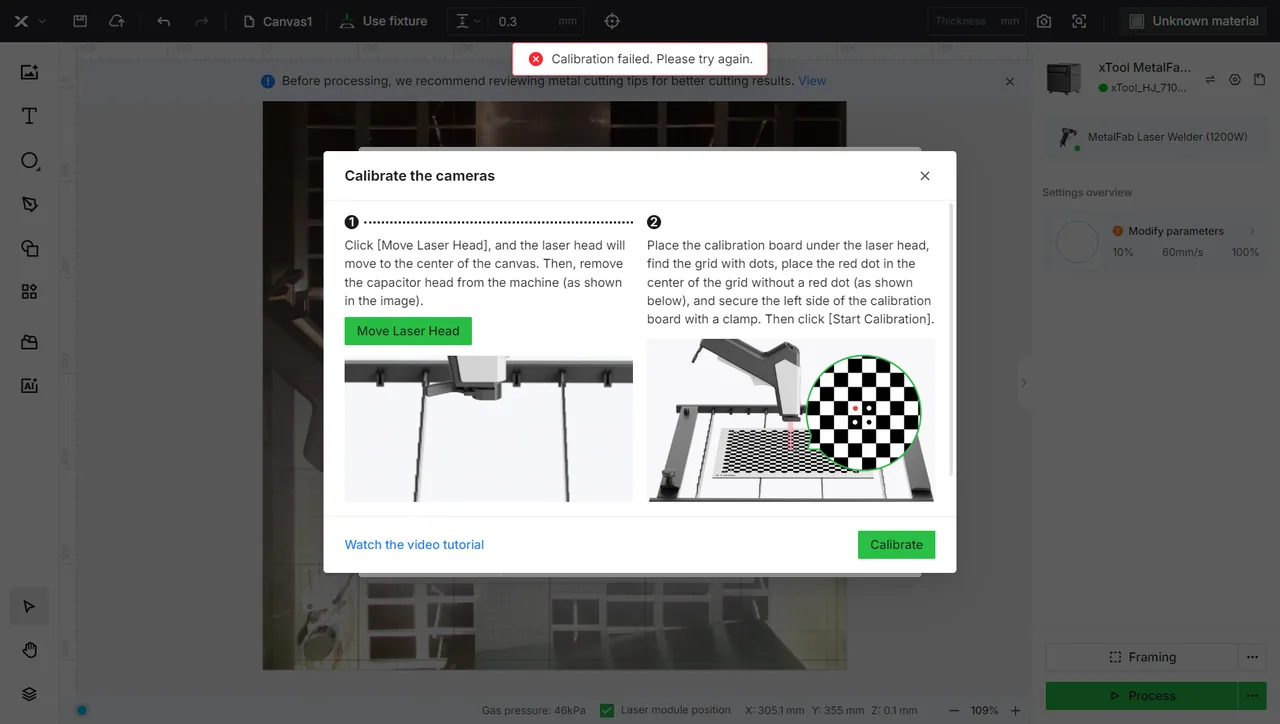Click the Undo arrow in toolbar
The height and width of the screenshot is (724, 1280).
pos(164,21)
